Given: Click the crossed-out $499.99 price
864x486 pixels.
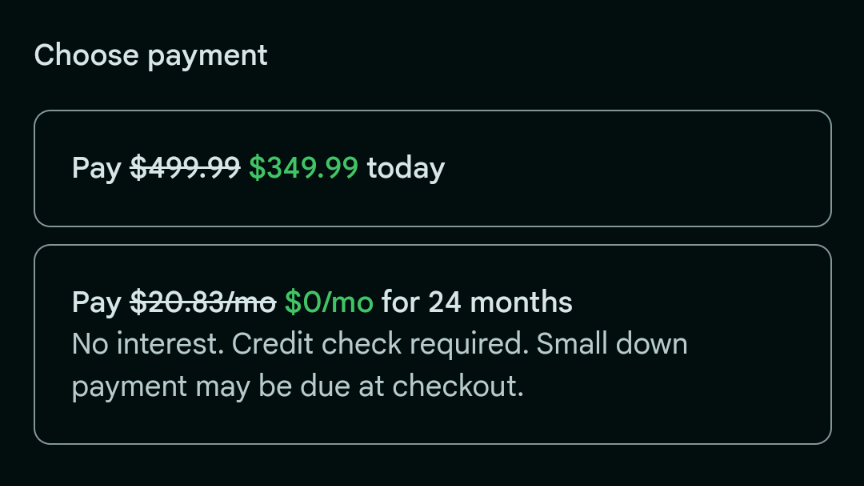Looking at the screenshot, I should [x=186, y=168].
